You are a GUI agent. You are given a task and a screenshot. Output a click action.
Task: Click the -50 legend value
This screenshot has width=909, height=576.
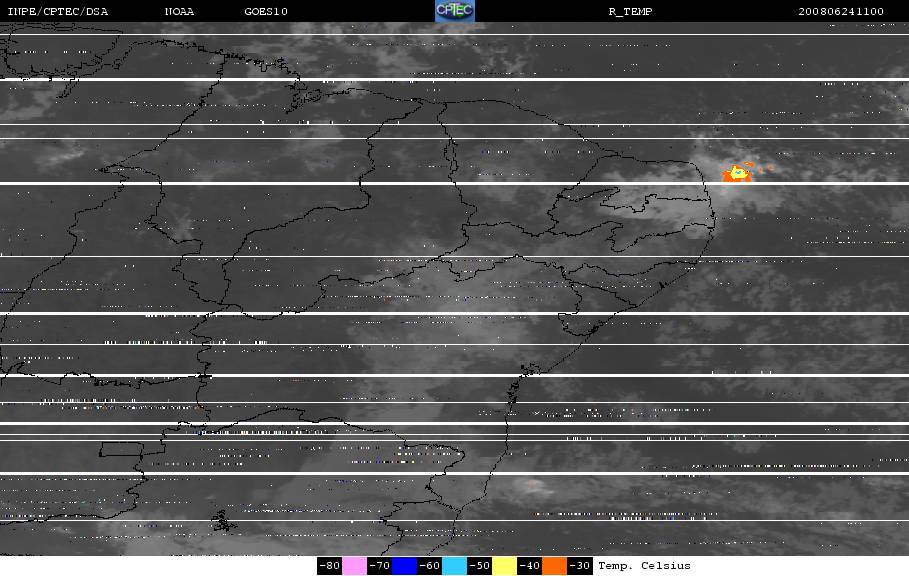point(479,566)
